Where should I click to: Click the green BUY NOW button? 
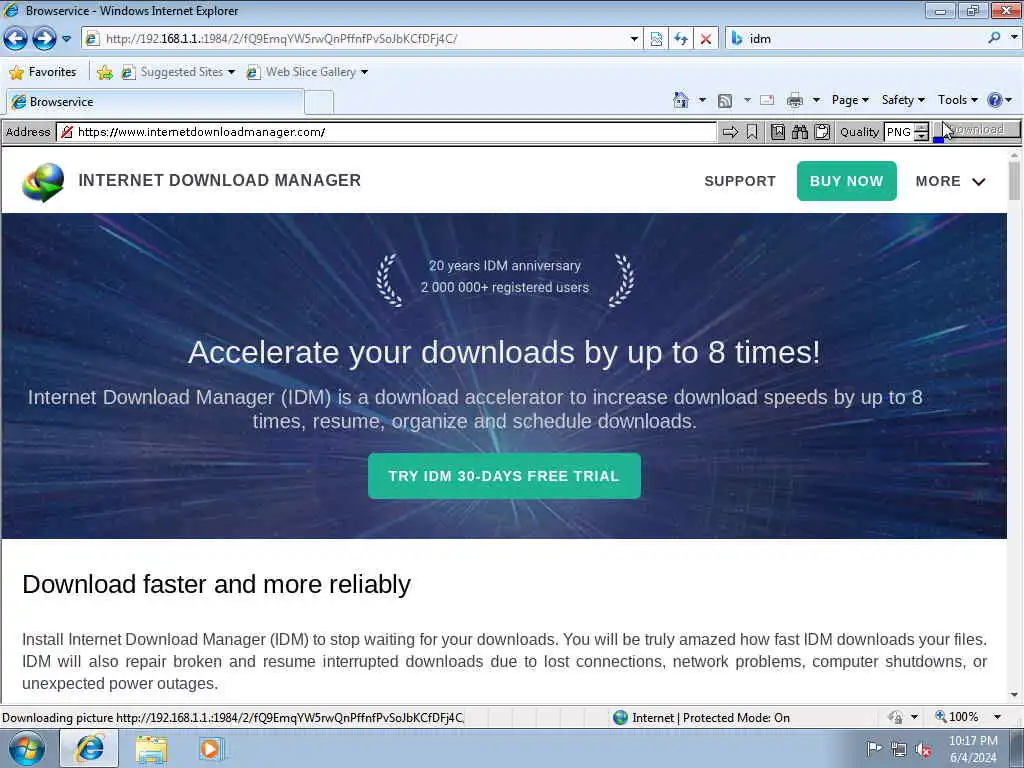[846, 181]
